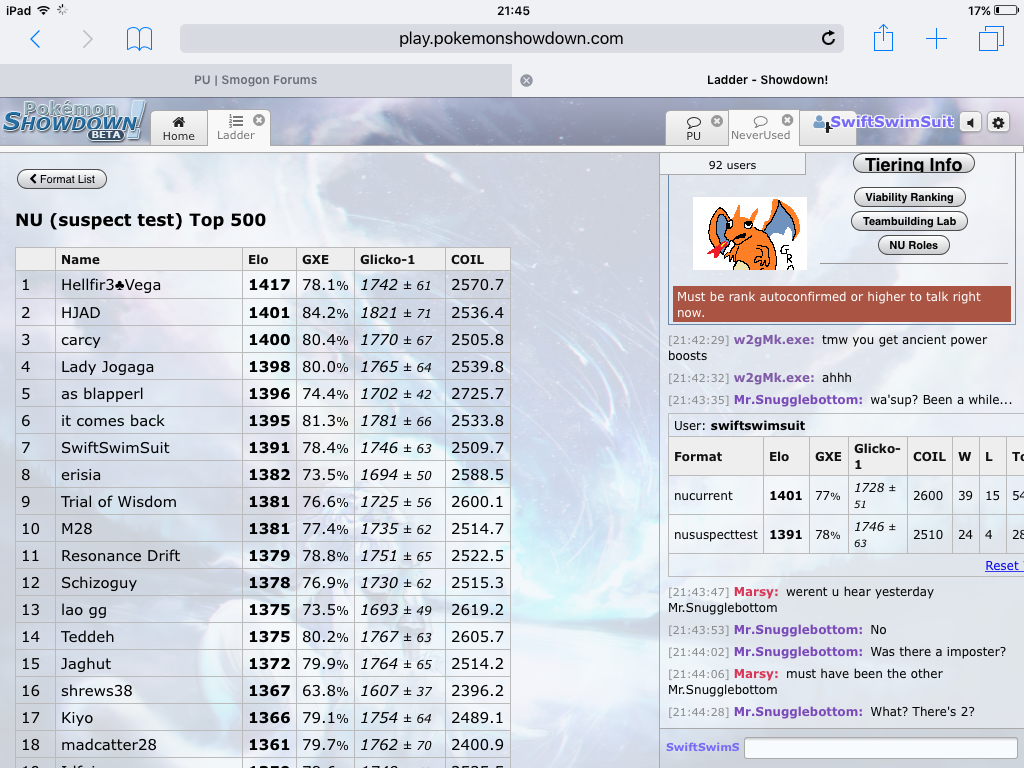Tap Safari back arrow button

[36, 39]
